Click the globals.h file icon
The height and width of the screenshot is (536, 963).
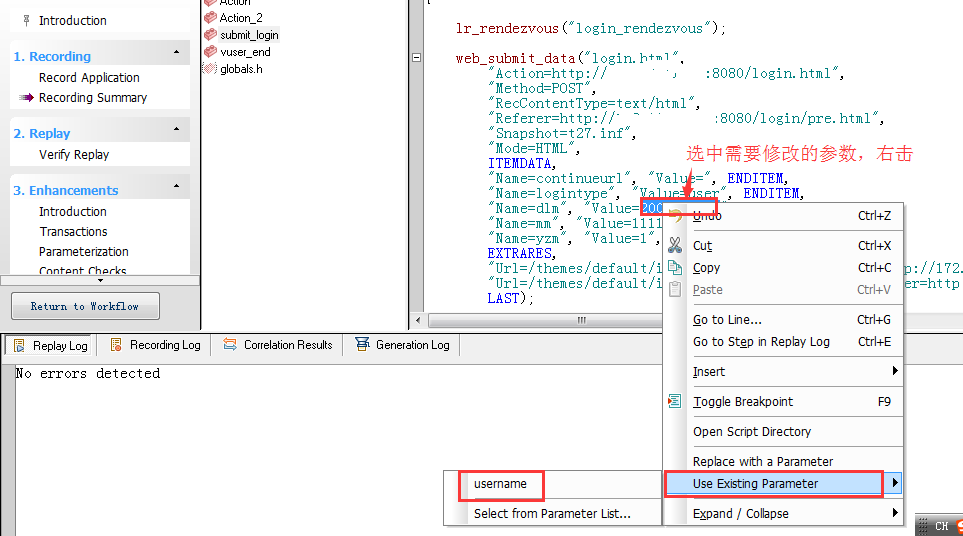point(211,69)
